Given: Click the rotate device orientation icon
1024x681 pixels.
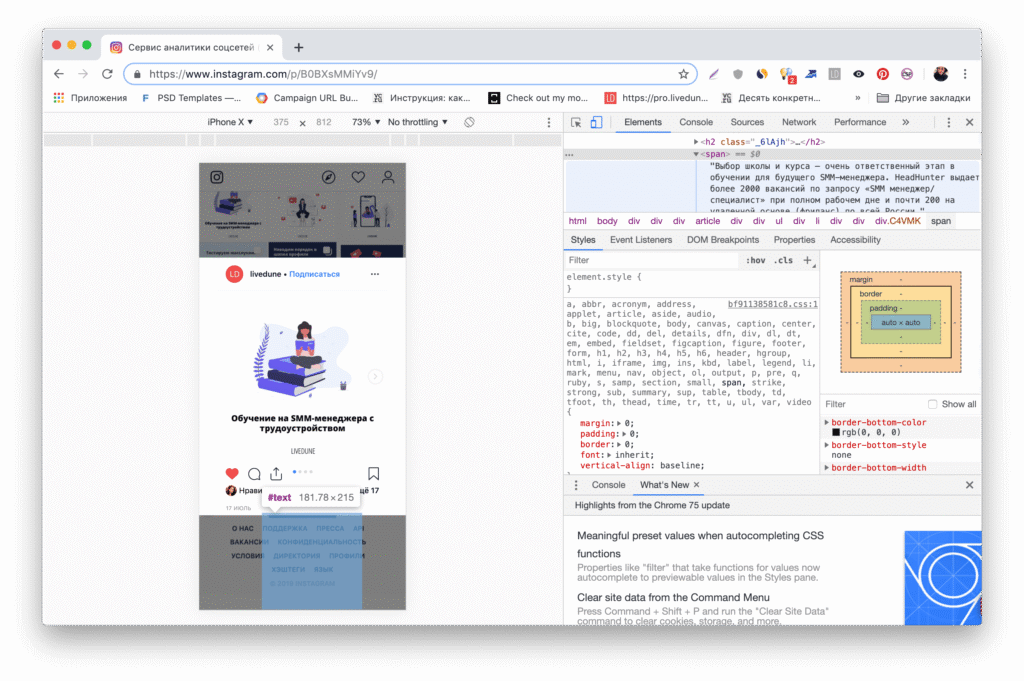Looking at the screenshot, I should point(471,122).
